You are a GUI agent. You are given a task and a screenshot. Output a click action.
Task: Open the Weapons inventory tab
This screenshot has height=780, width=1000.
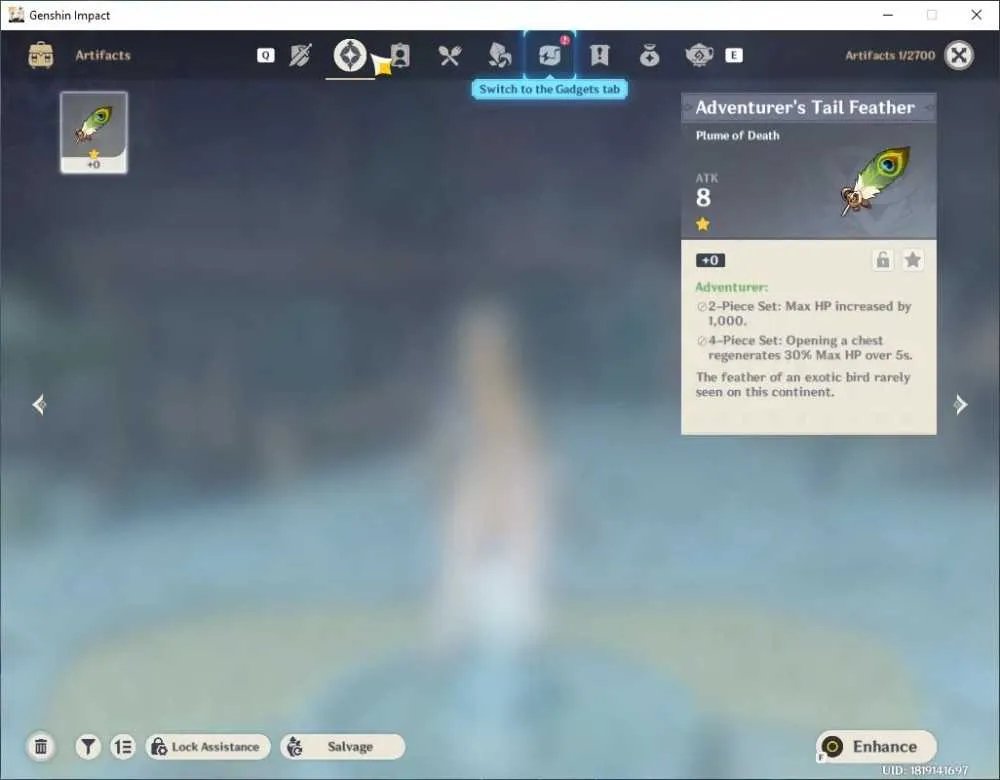pos(300,55)
